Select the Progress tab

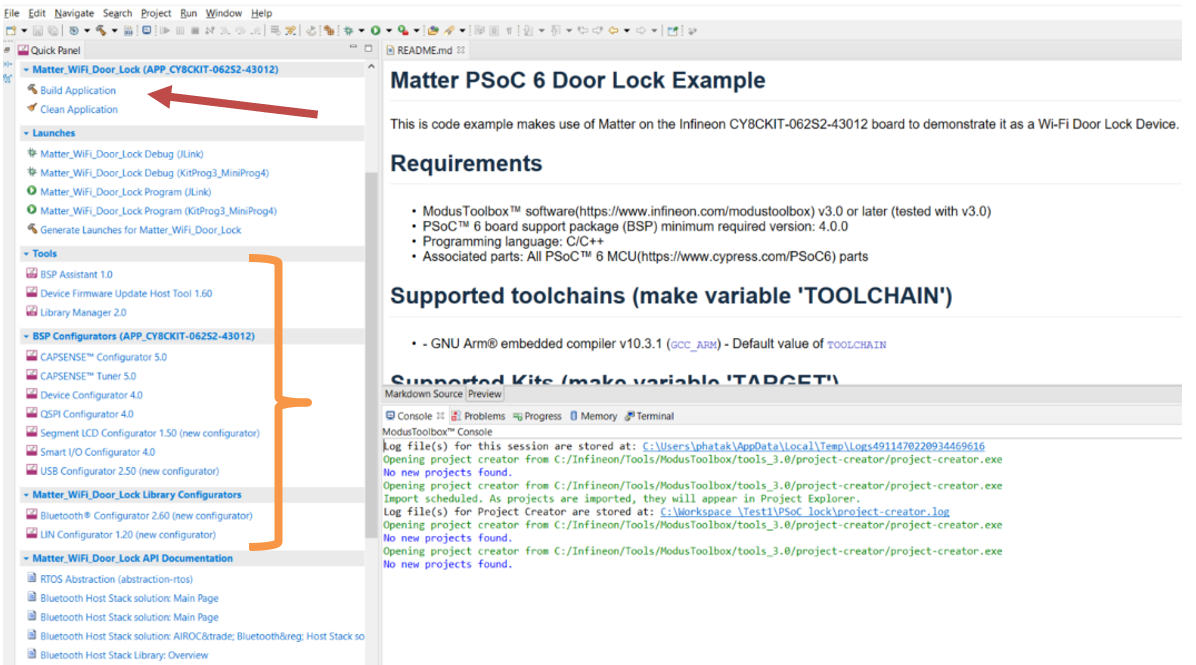click(538, 416)
